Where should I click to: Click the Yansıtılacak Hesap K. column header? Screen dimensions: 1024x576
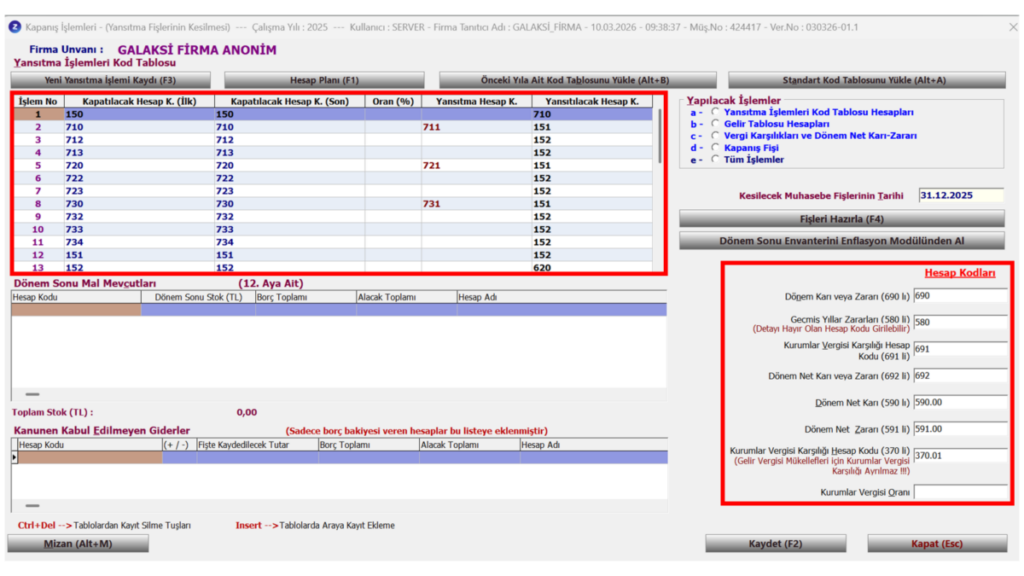(x=592, y=101)
